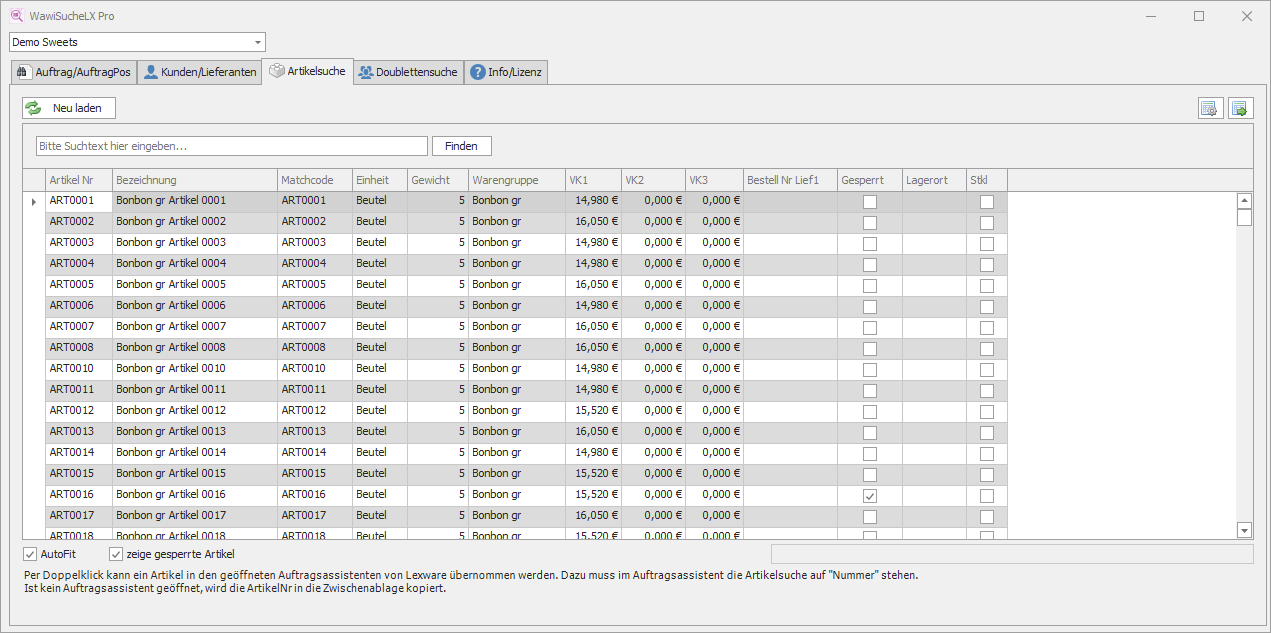Click the WawiSucheLX Pro app icon in the title bar

tap(15, 16)
